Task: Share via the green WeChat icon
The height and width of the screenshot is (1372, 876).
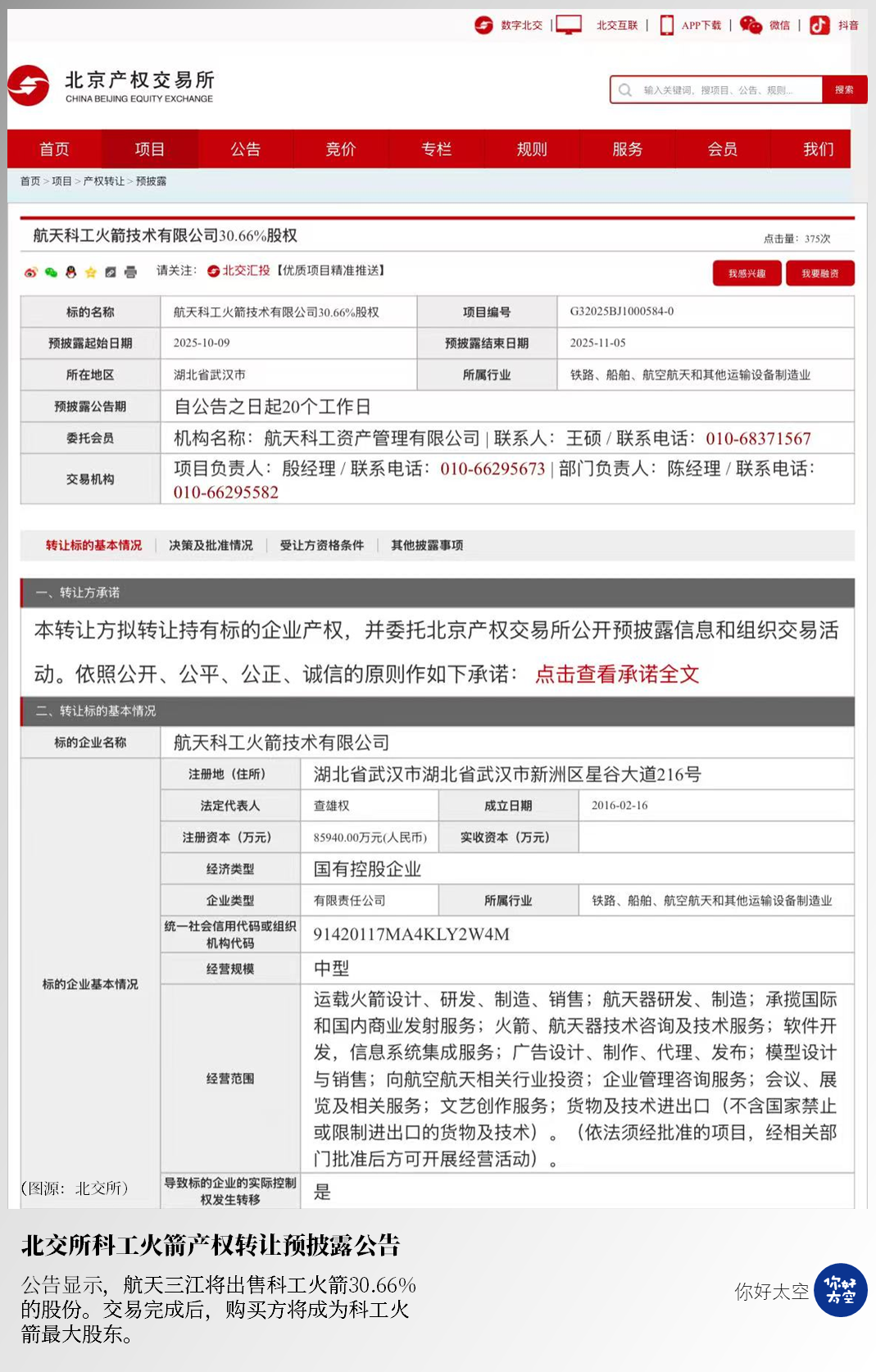Action: (51, 272)
